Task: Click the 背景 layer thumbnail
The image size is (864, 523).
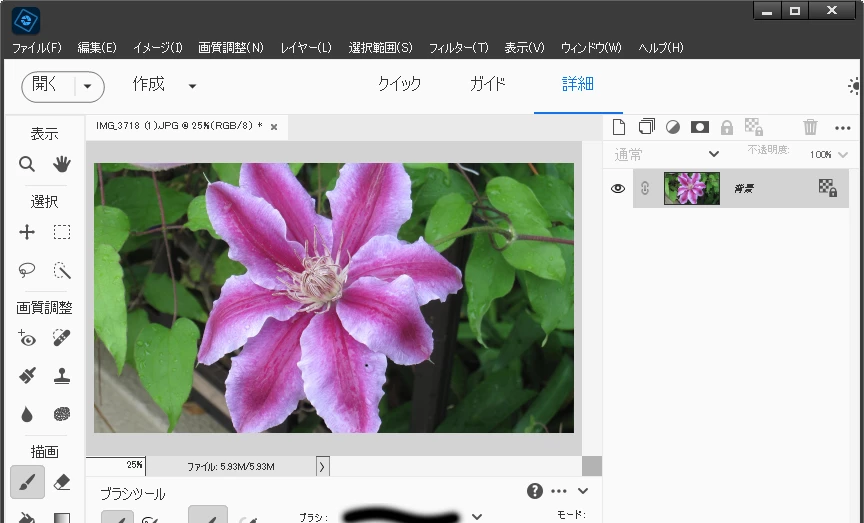Action: (x=692, y=188)
